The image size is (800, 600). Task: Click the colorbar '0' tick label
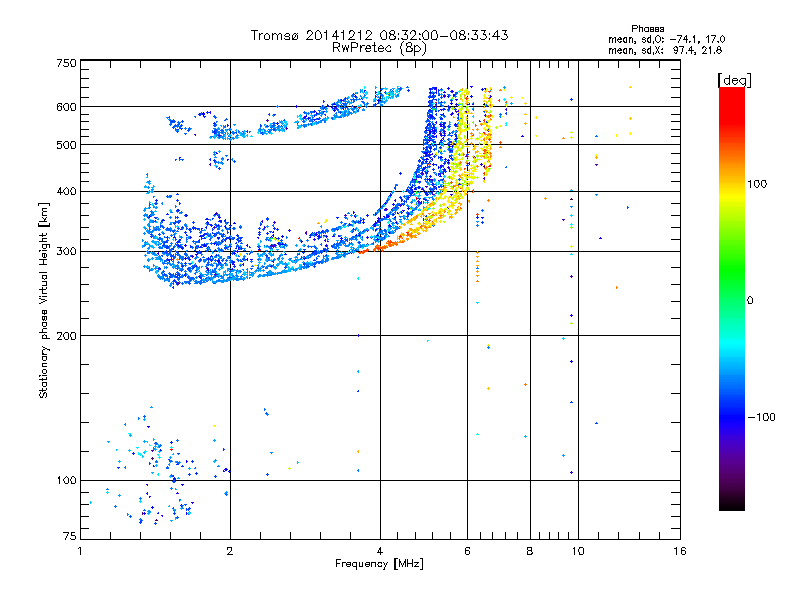coord(750,301)
